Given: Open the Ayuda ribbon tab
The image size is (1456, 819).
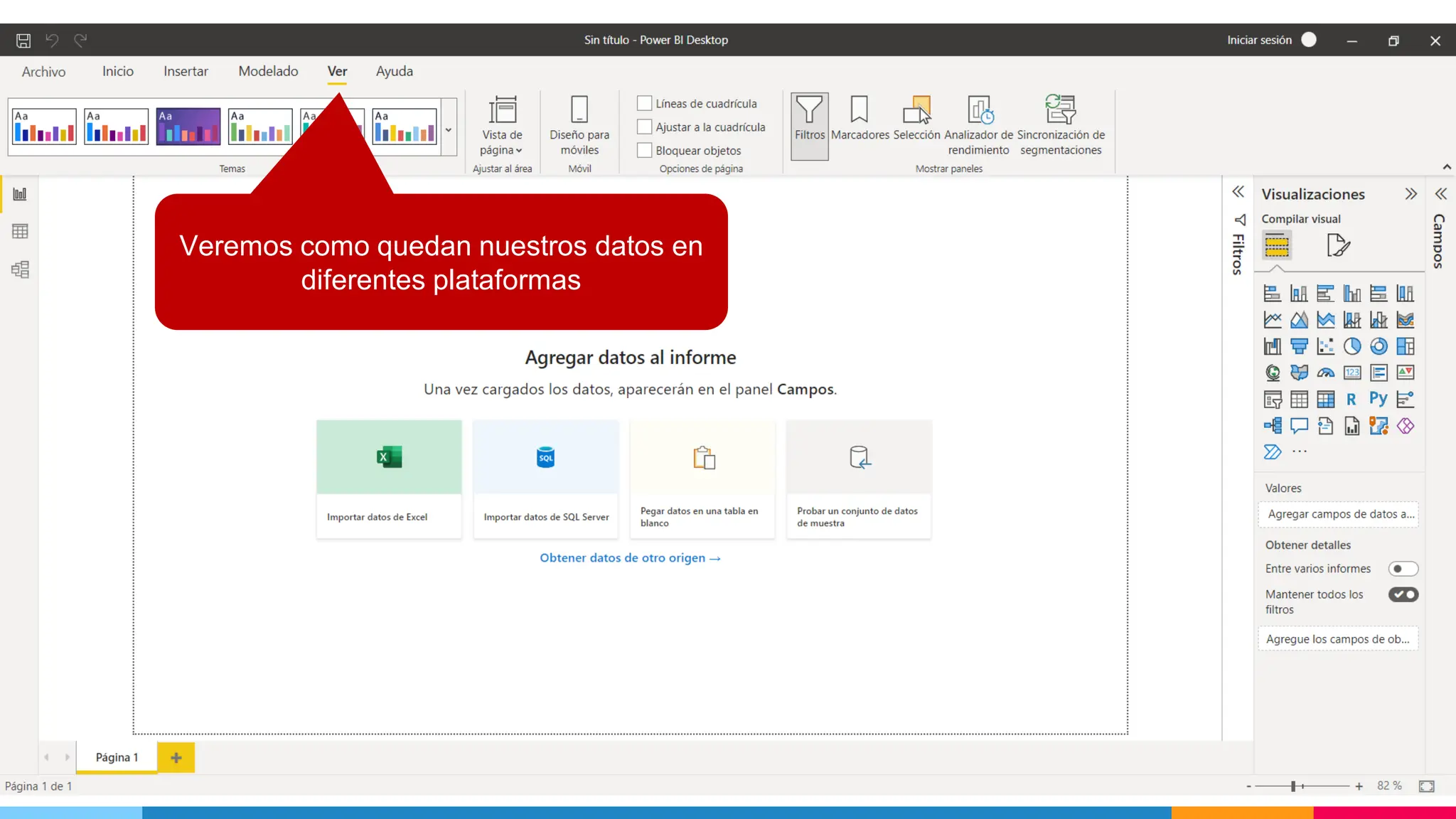Looking at the screenshot, I should 395,71.
